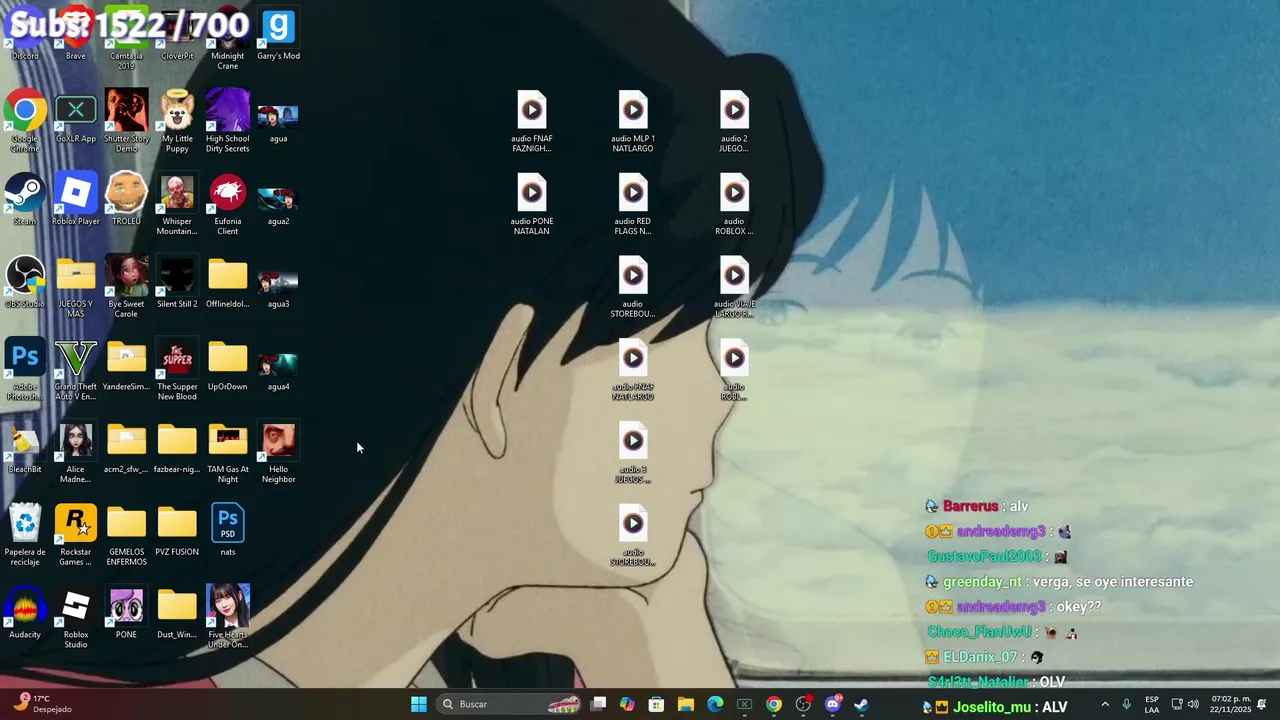
Task: Launch Steam from the desktop
Action: point(25,200)
